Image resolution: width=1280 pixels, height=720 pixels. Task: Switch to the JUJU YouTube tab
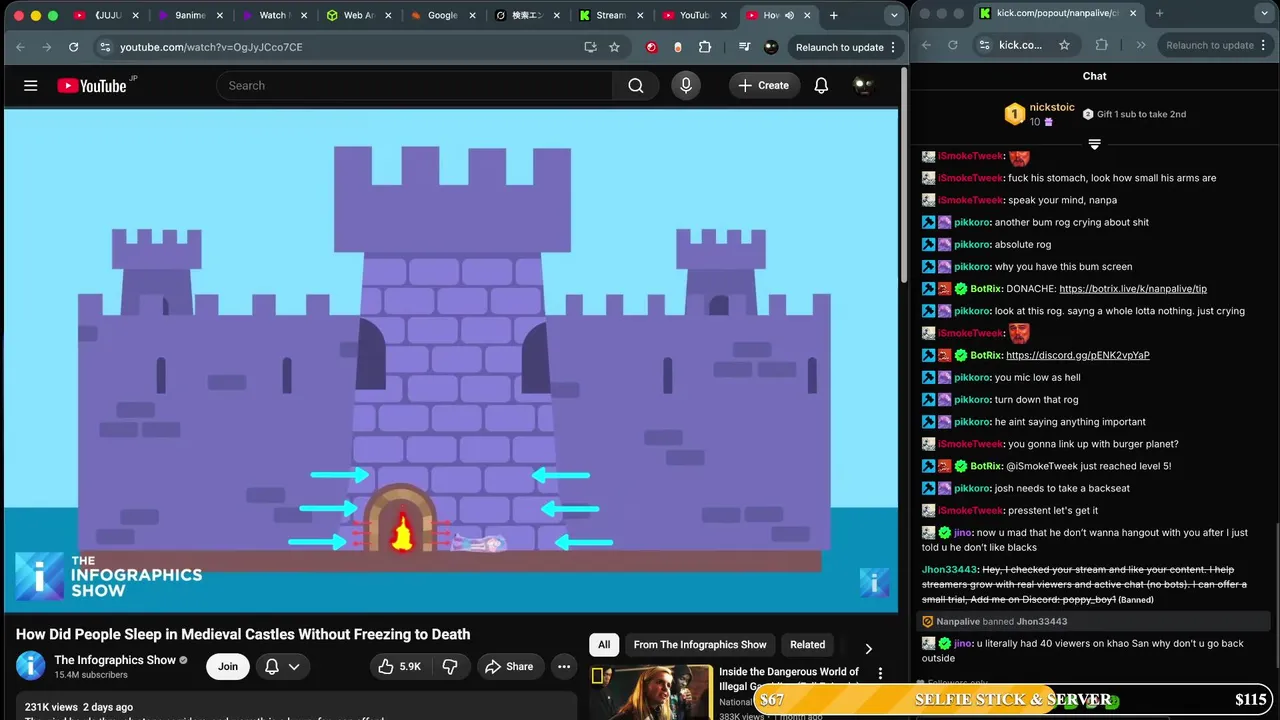click(x=106, y=15)
